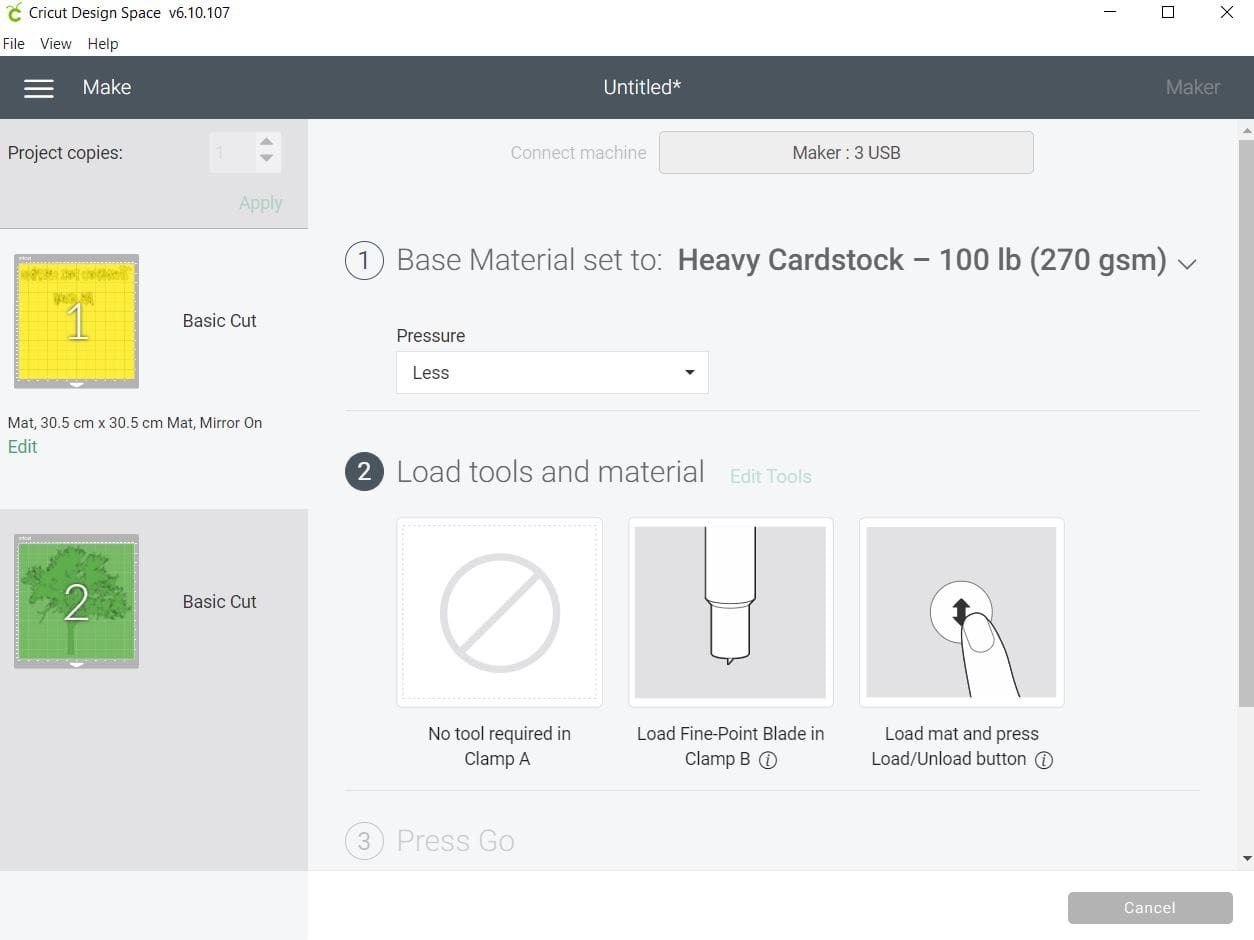Click the Heavy Cardstock material name

[922, 260]
